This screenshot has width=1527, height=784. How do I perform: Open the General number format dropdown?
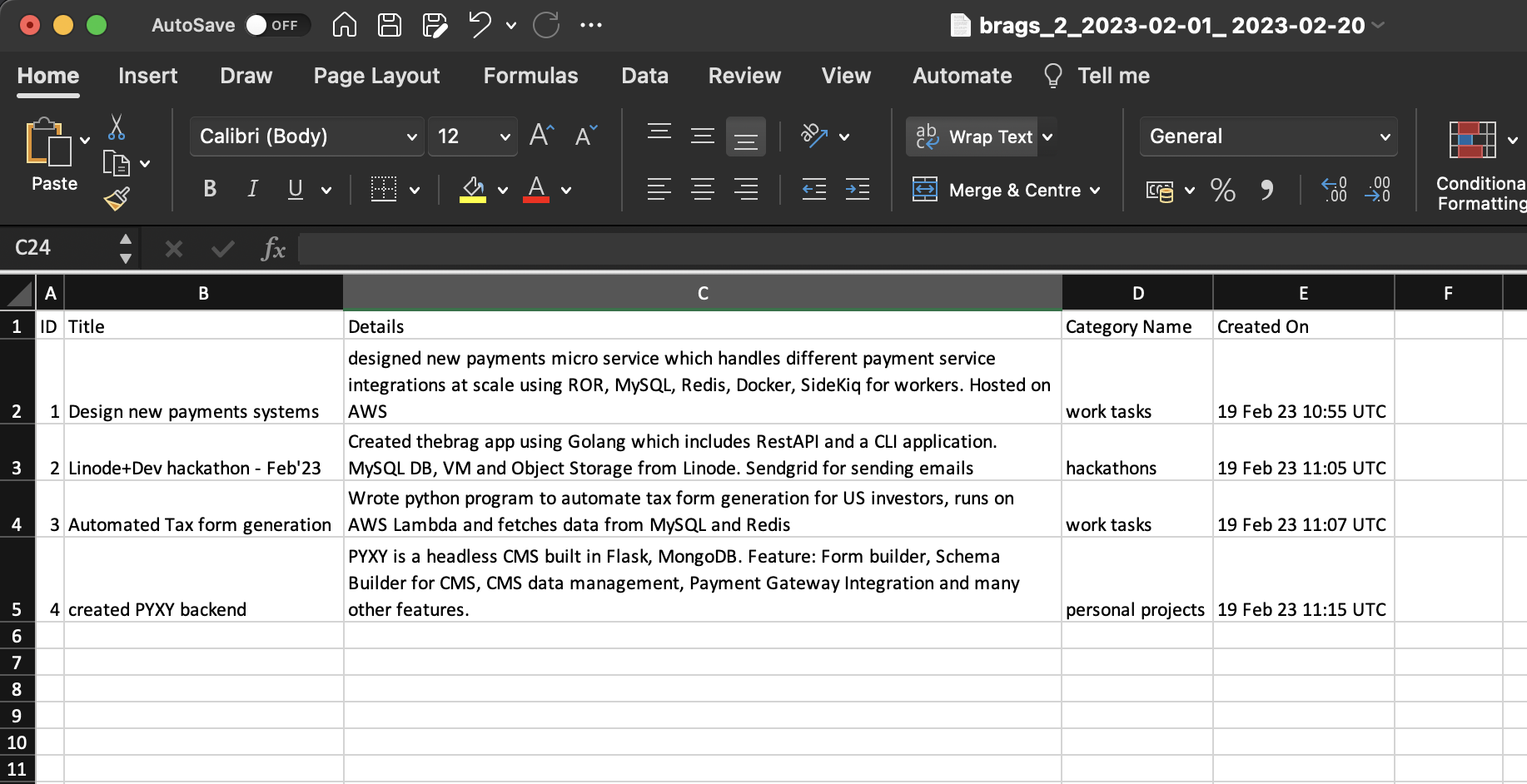pos(1267,136)
